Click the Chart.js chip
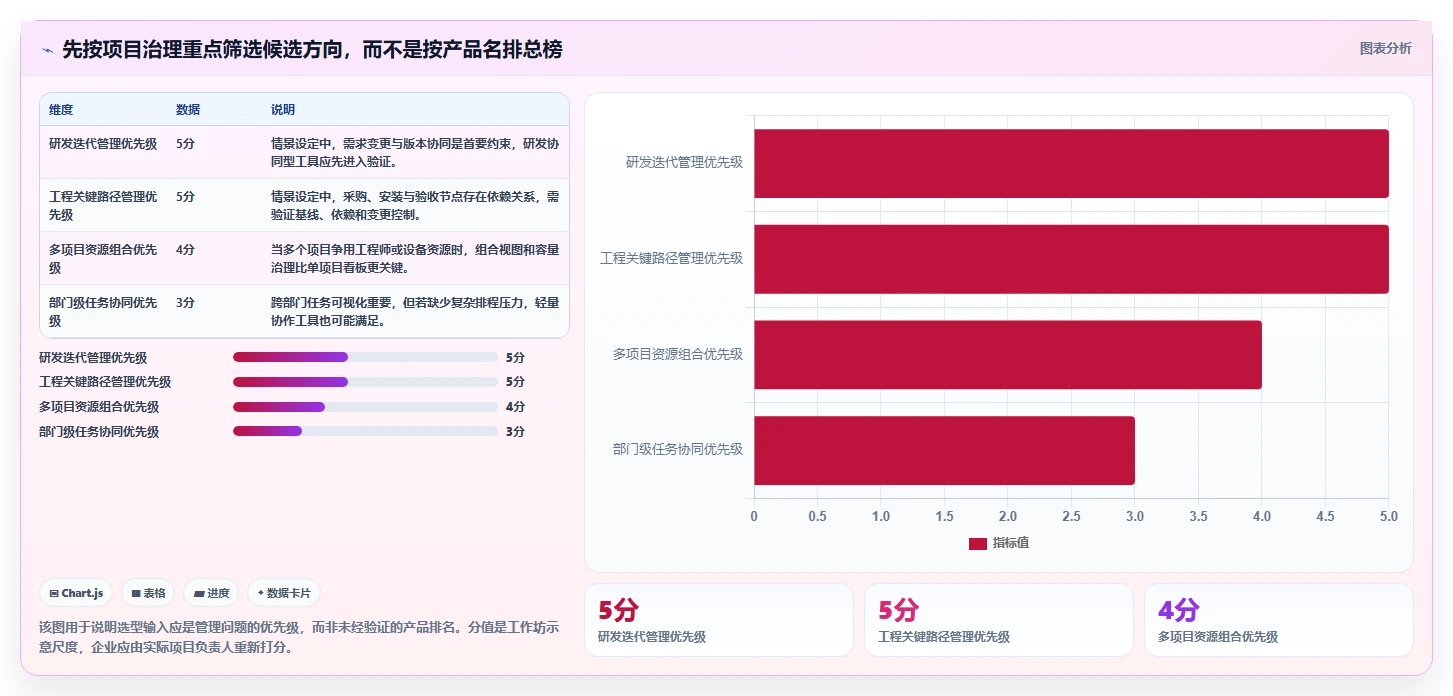 [76, 593]
